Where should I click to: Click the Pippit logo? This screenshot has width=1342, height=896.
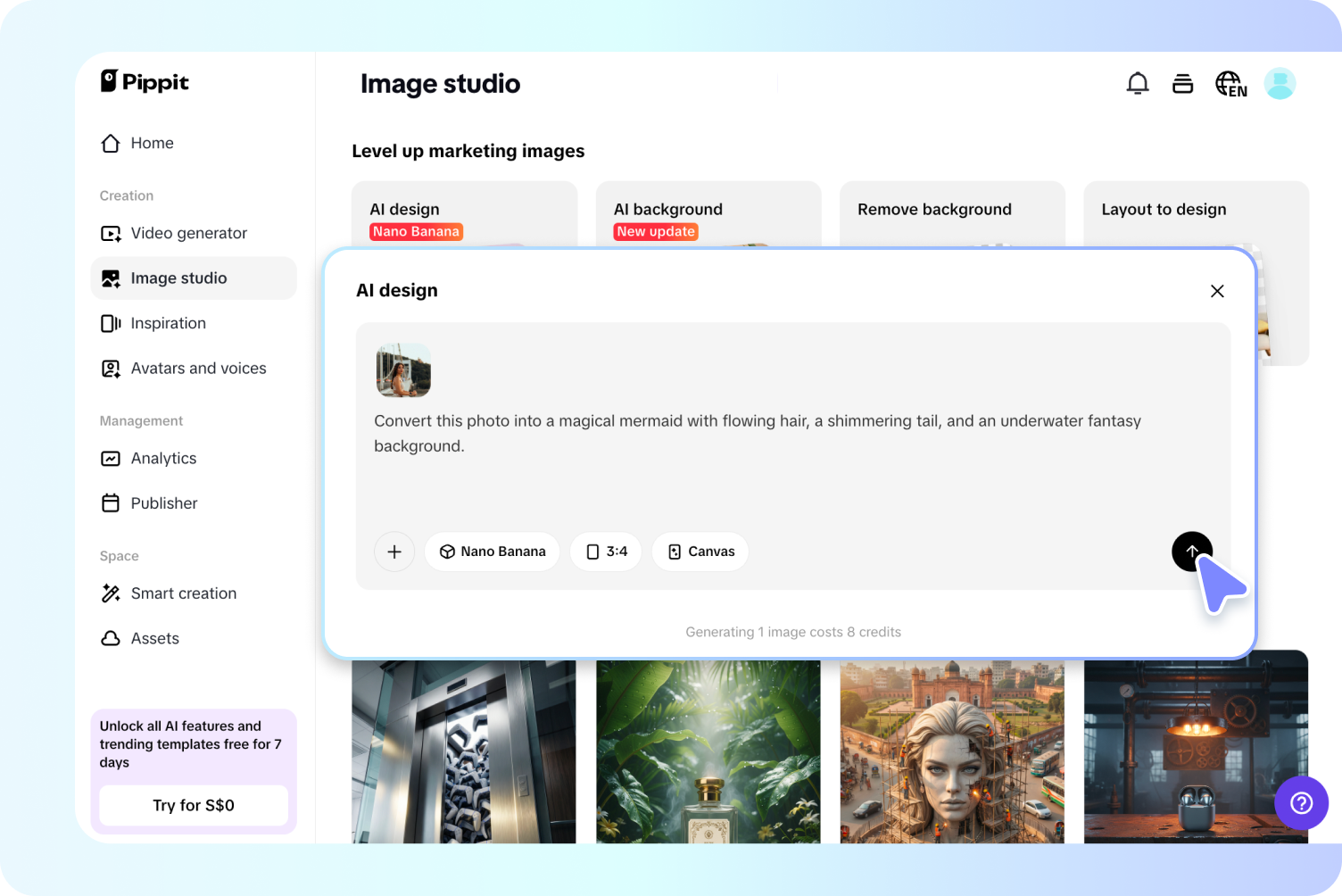click(145, 81)
